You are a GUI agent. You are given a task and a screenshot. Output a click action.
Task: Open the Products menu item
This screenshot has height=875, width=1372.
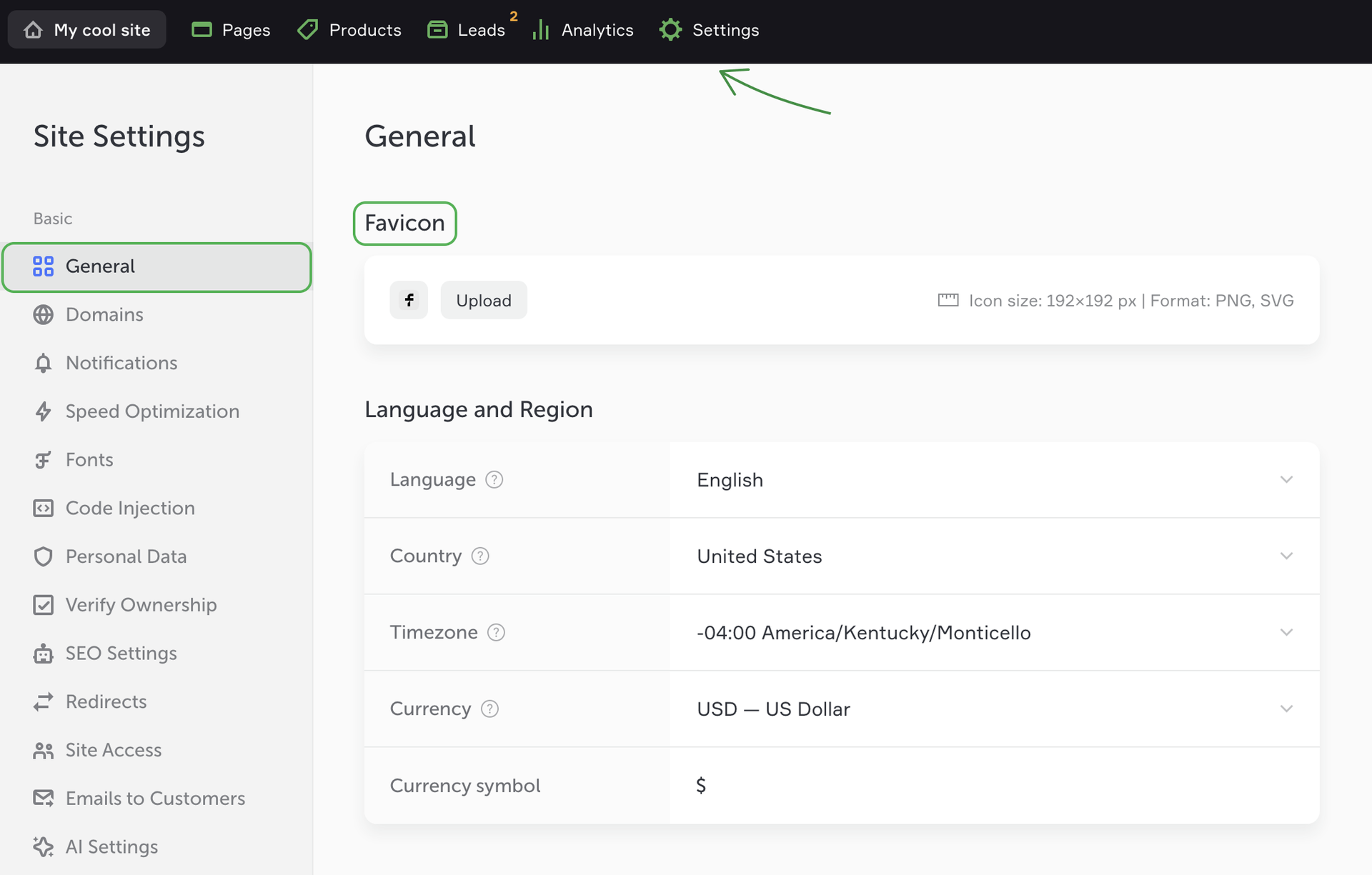(350, 30)
